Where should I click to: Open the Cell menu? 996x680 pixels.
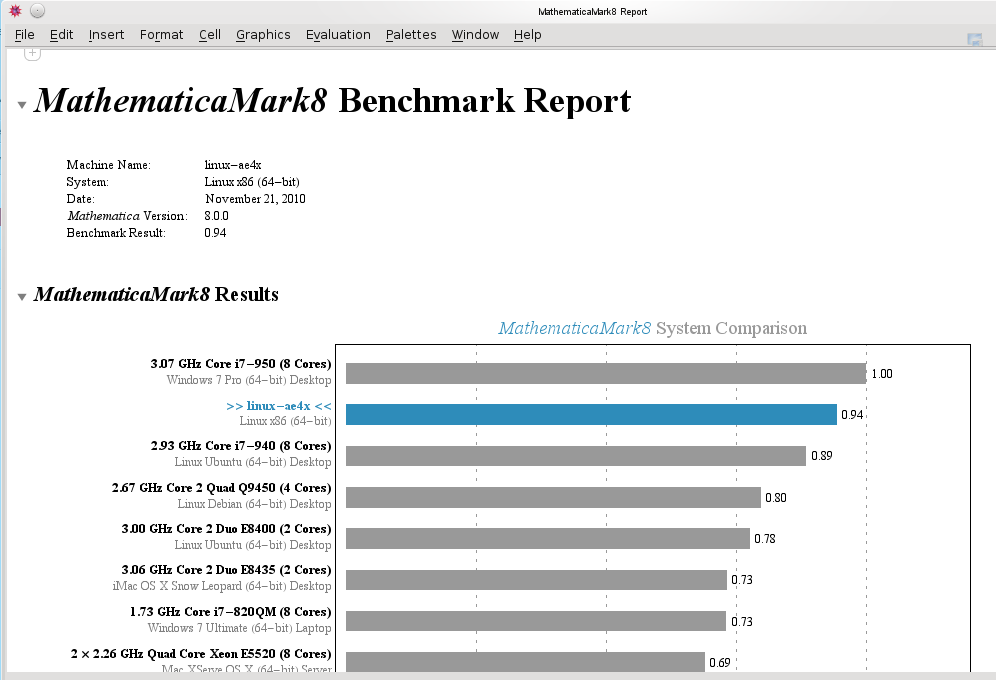(x=210, y=35)
